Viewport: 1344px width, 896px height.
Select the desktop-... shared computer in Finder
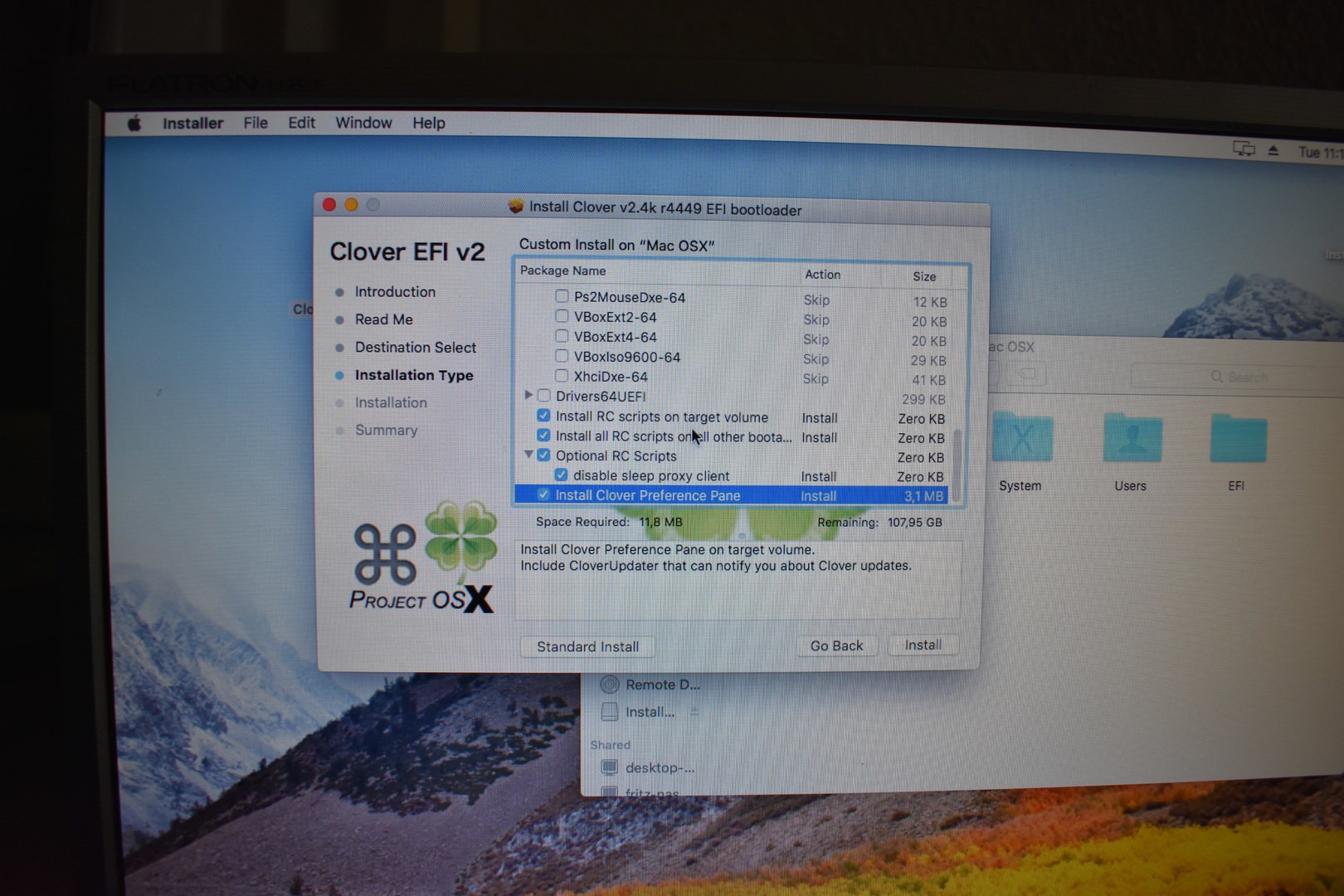648,767
